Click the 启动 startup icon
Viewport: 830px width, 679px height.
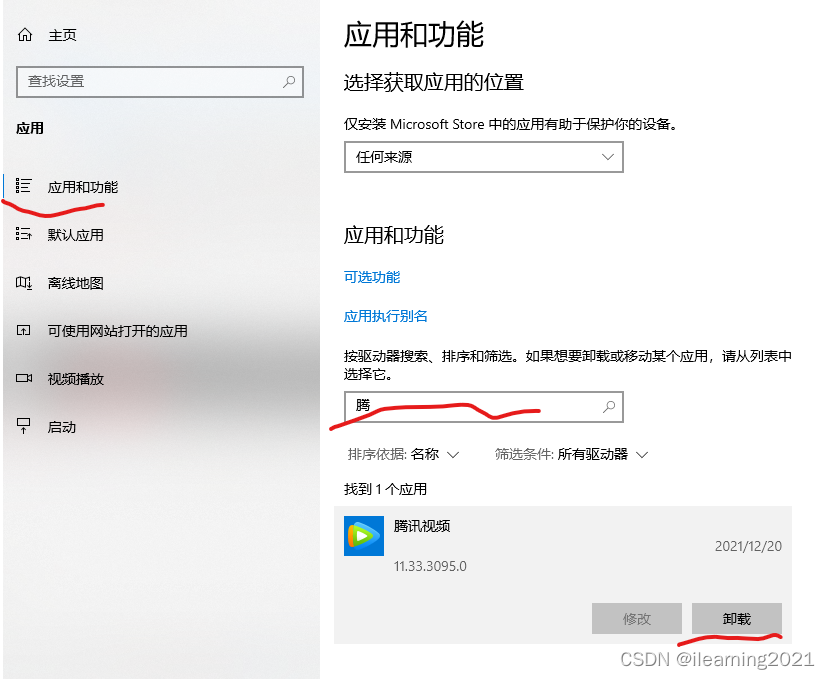point(23,425)
